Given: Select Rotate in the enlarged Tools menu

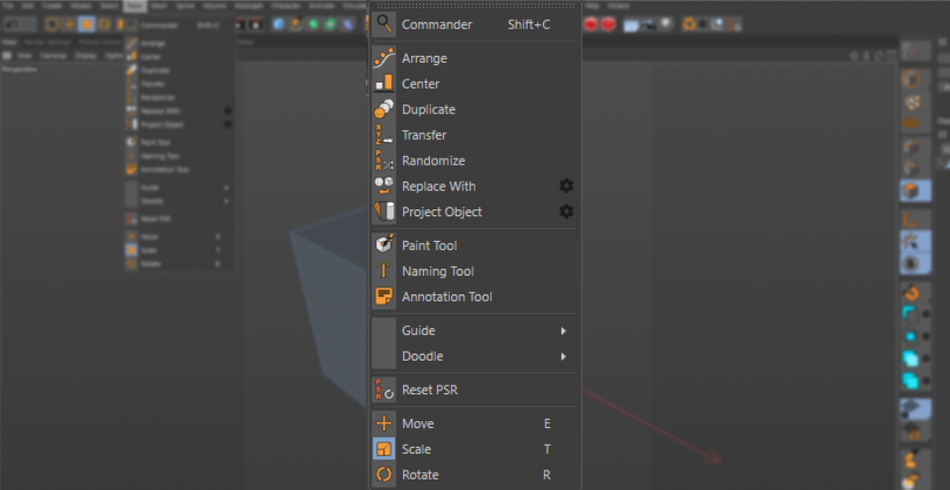Looking at the screenshot, I should (476, 474).
